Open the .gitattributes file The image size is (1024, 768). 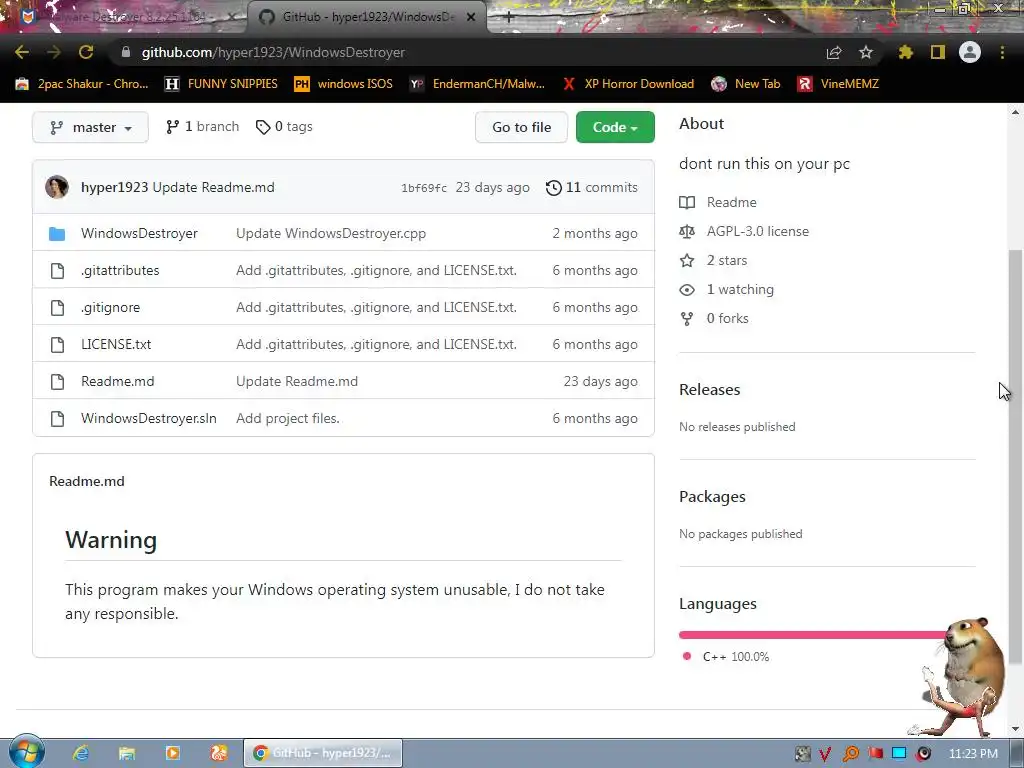pos(120,270)
